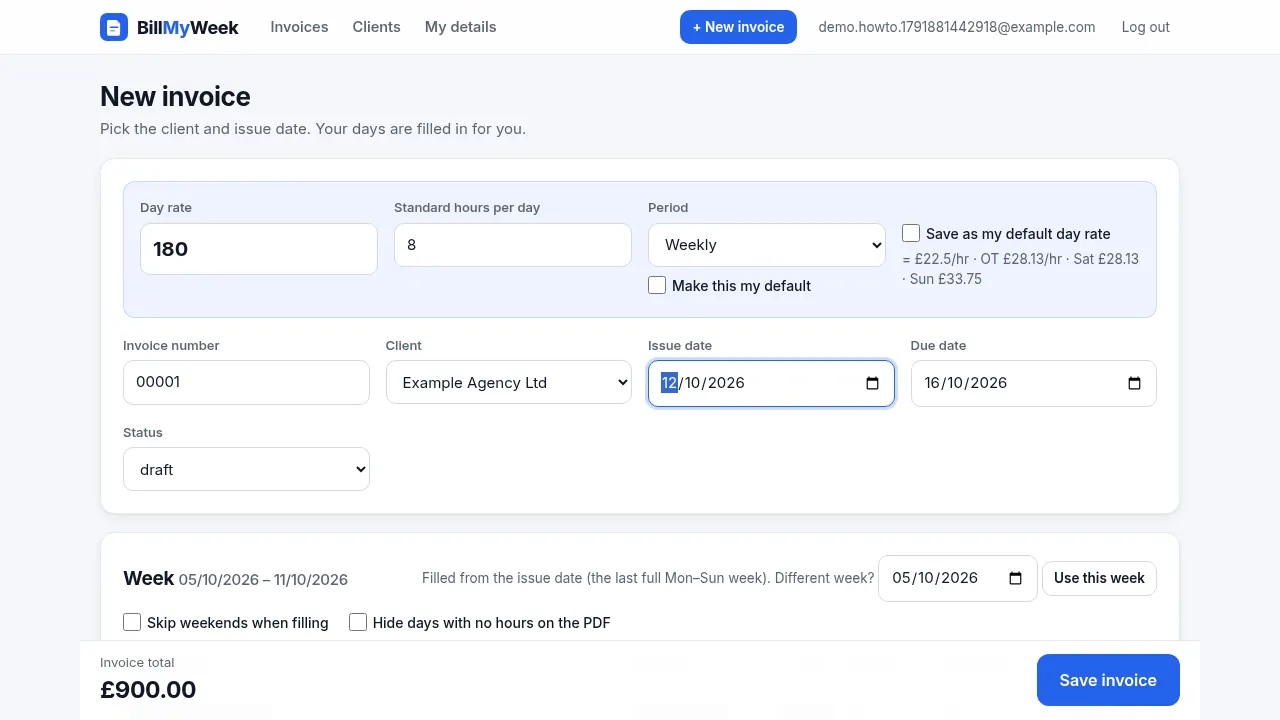Tick Save as my default day rate
This screenshot has height=720, width=1280.
click(911, 233)
